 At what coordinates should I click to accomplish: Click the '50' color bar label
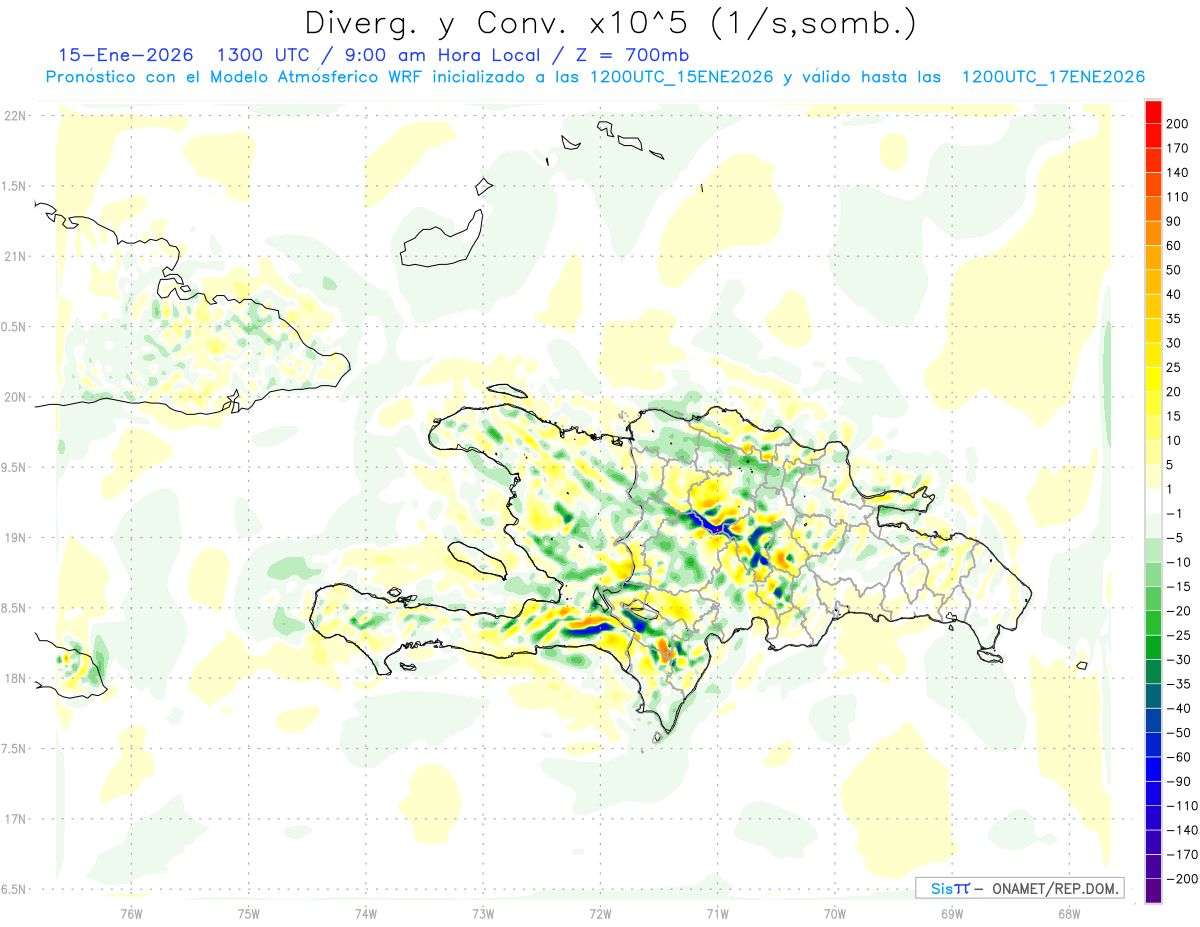[1173, 270]
